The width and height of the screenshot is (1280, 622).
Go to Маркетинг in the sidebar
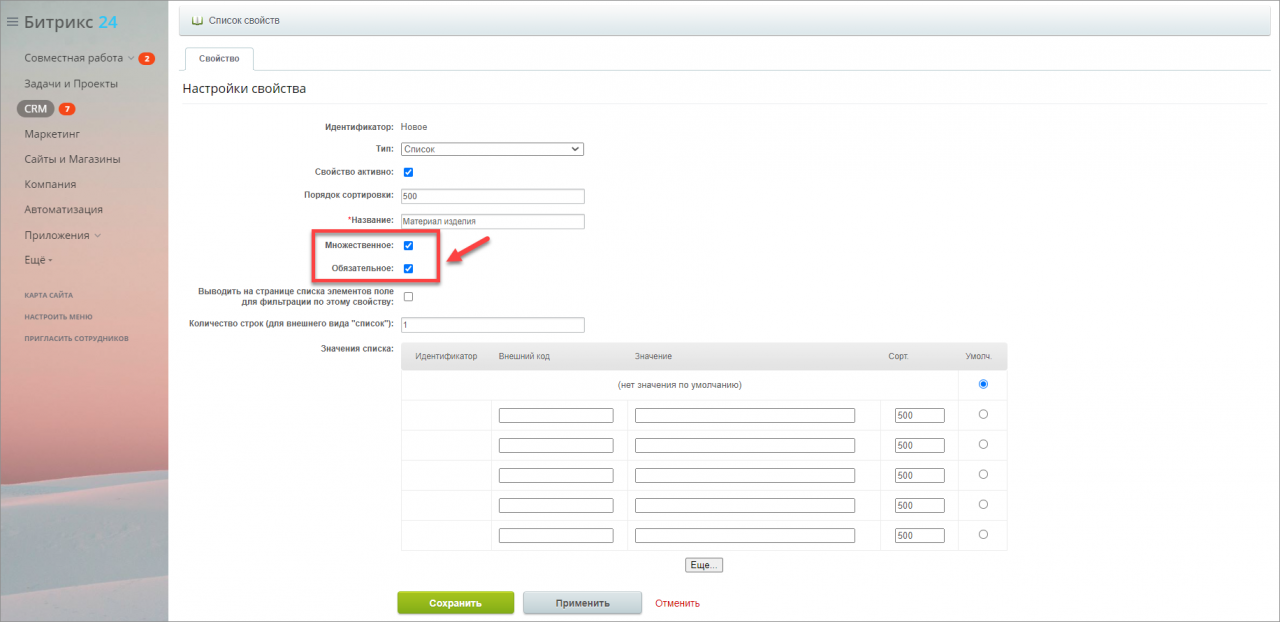52,134
